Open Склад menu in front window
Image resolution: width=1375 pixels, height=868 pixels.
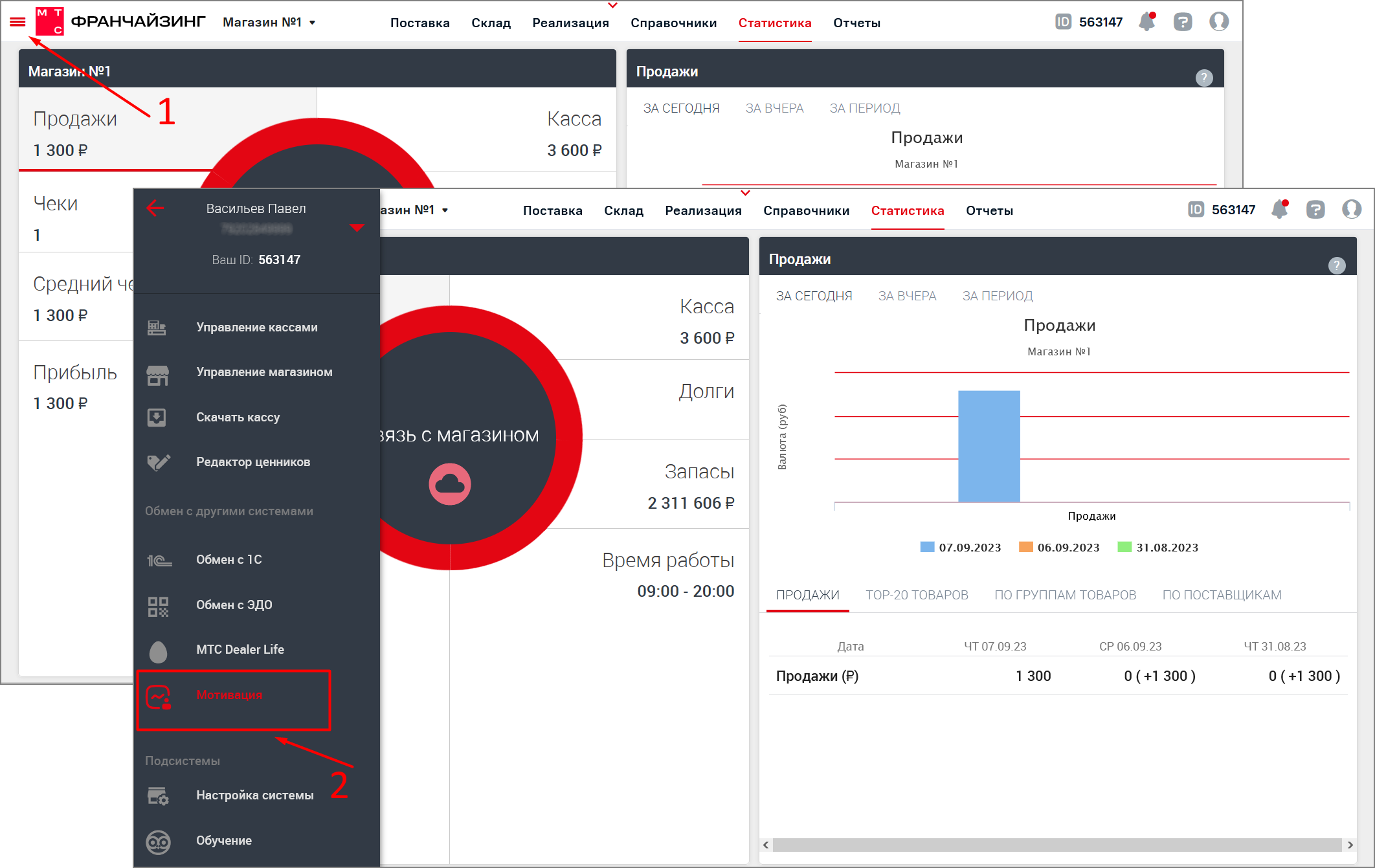pos(623,210)
